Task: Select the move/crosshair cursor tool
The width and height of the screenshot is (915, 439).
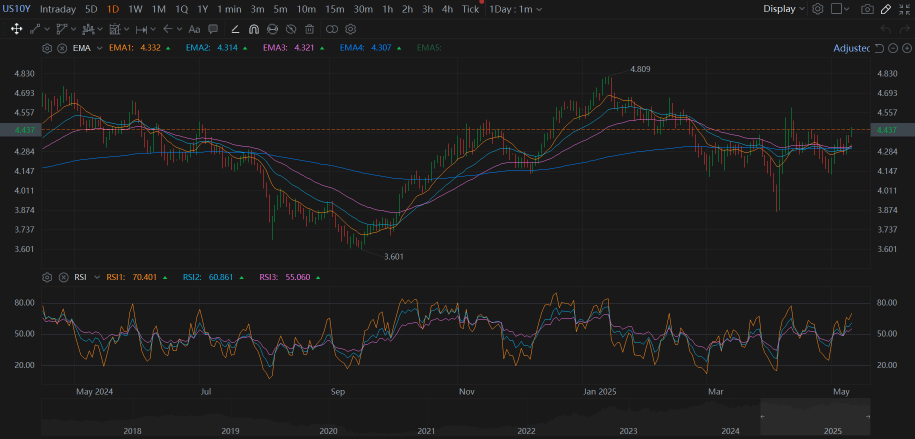Action: pos(16,29)
